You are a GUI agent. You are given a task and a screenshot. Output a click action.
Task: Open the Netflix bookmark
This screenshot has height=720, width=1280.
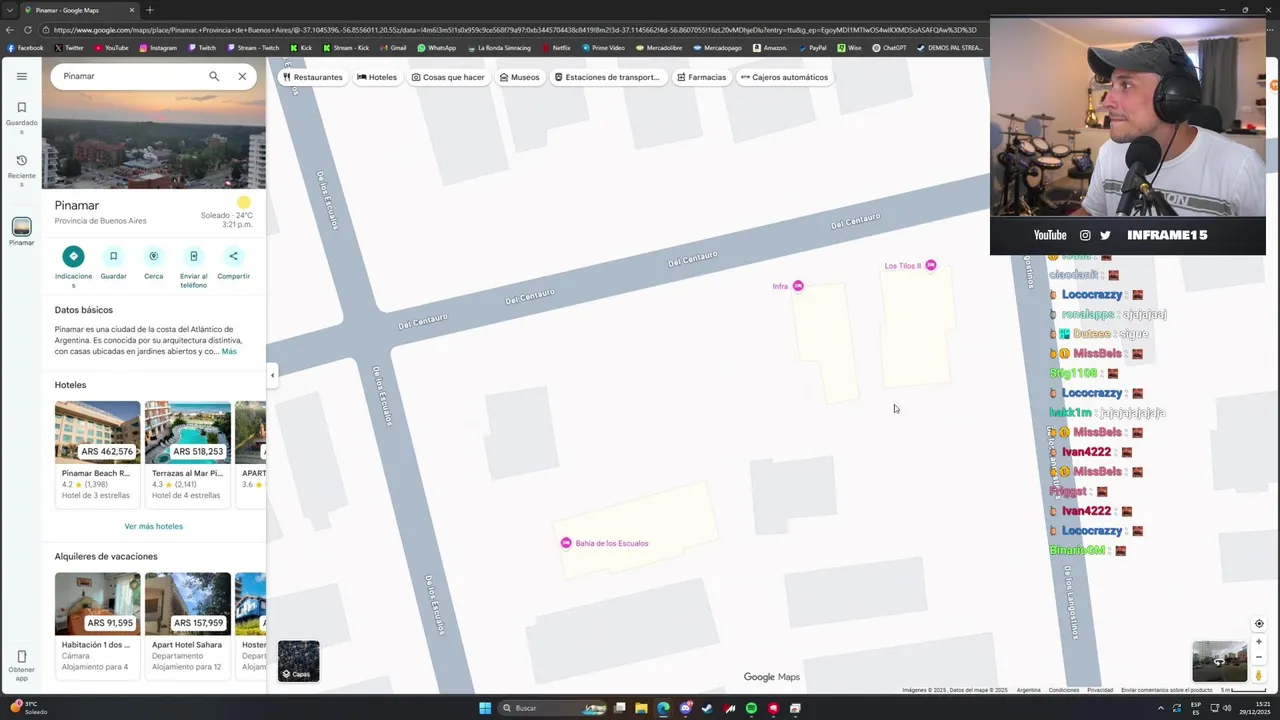(x=556, y=47)
